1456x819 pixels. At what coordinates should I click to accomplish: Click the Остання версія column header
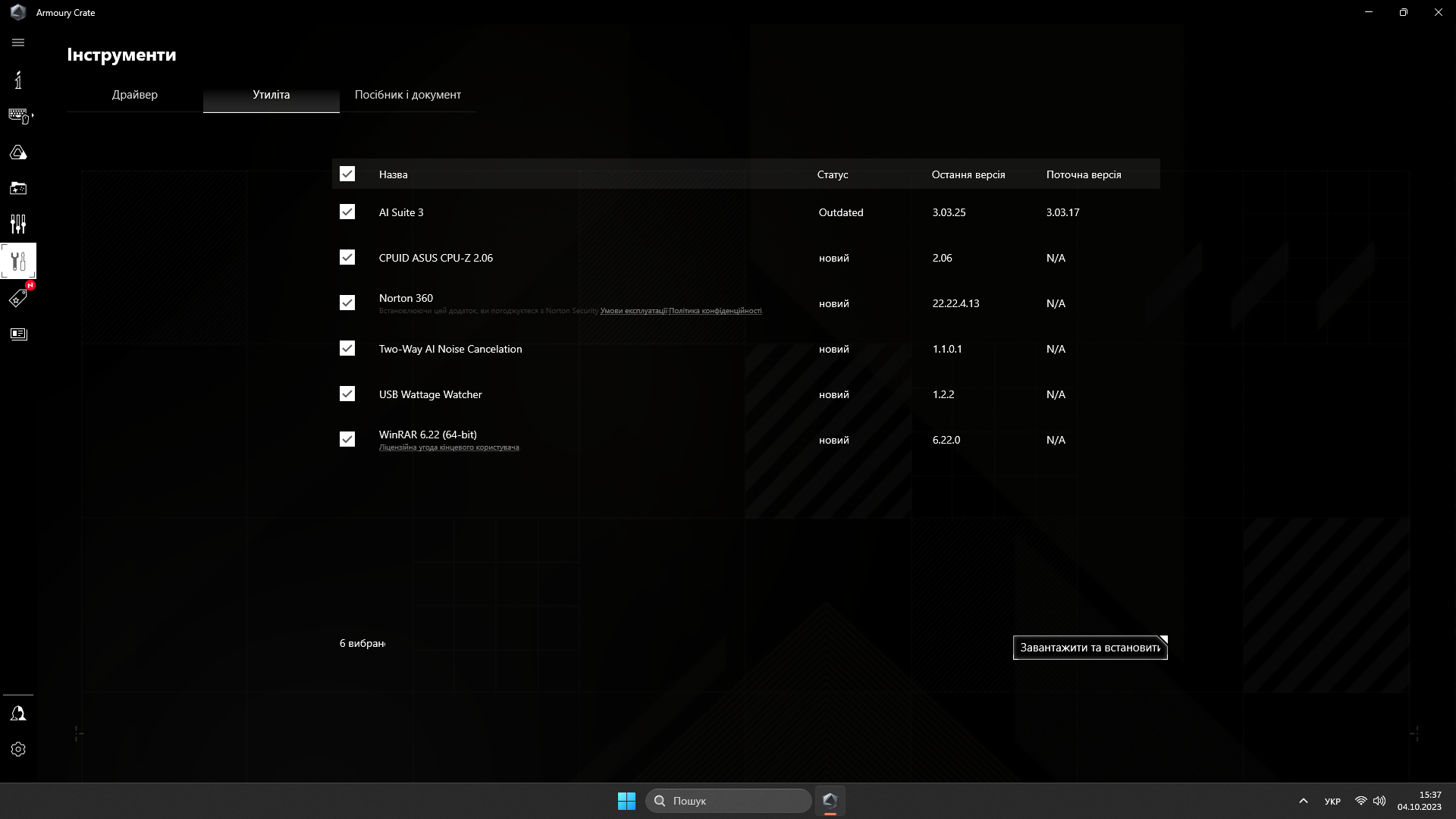[968, 174]
